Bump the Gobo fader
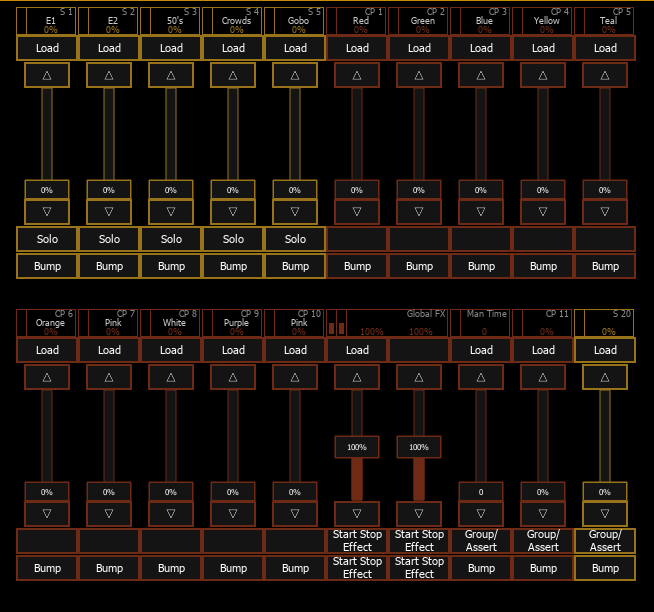Screen dimensions: 654x612 tap(295, 266)
